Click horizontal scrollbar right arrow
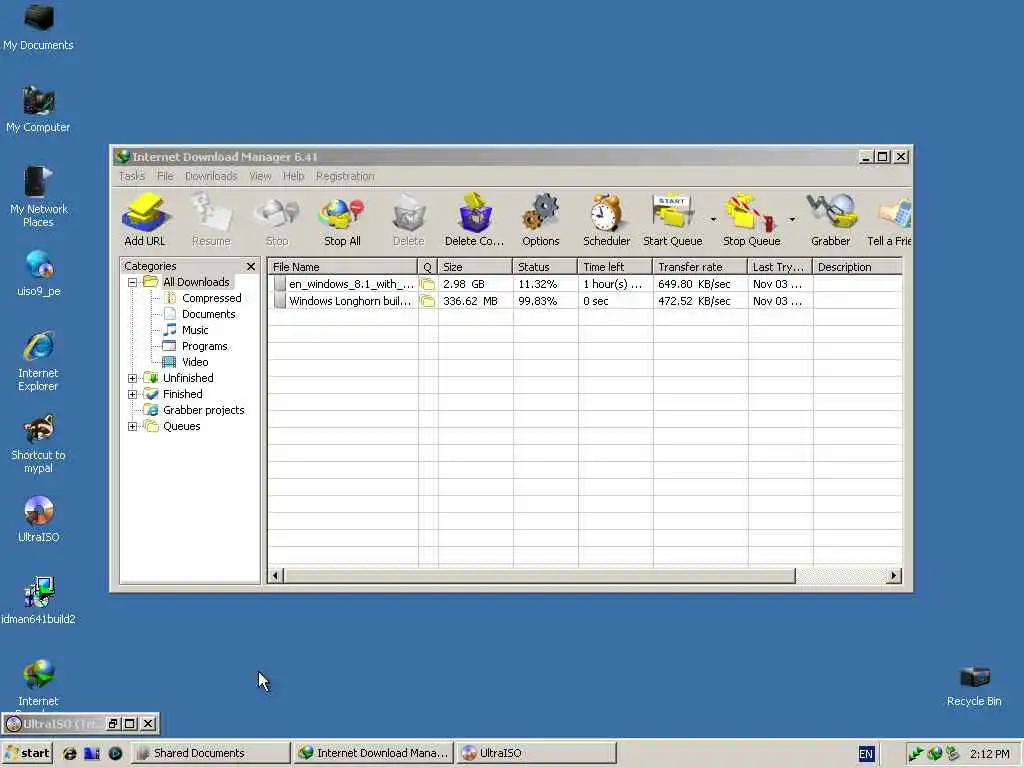The width and height of the screenshot is (1024, 768). (x=894, y=575)
